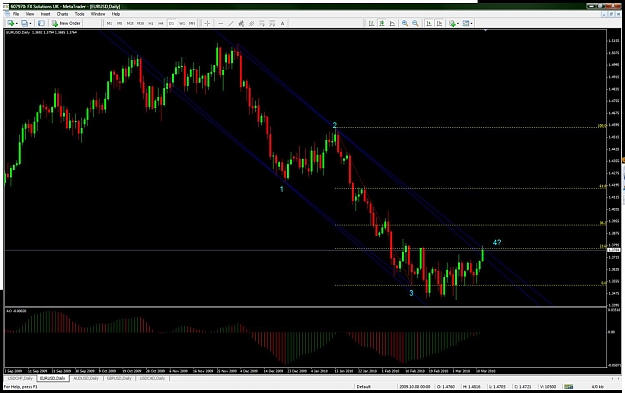This screenshot has width=625, height=393.
Task: Open the File menu
Action: [x=16, y=14]
